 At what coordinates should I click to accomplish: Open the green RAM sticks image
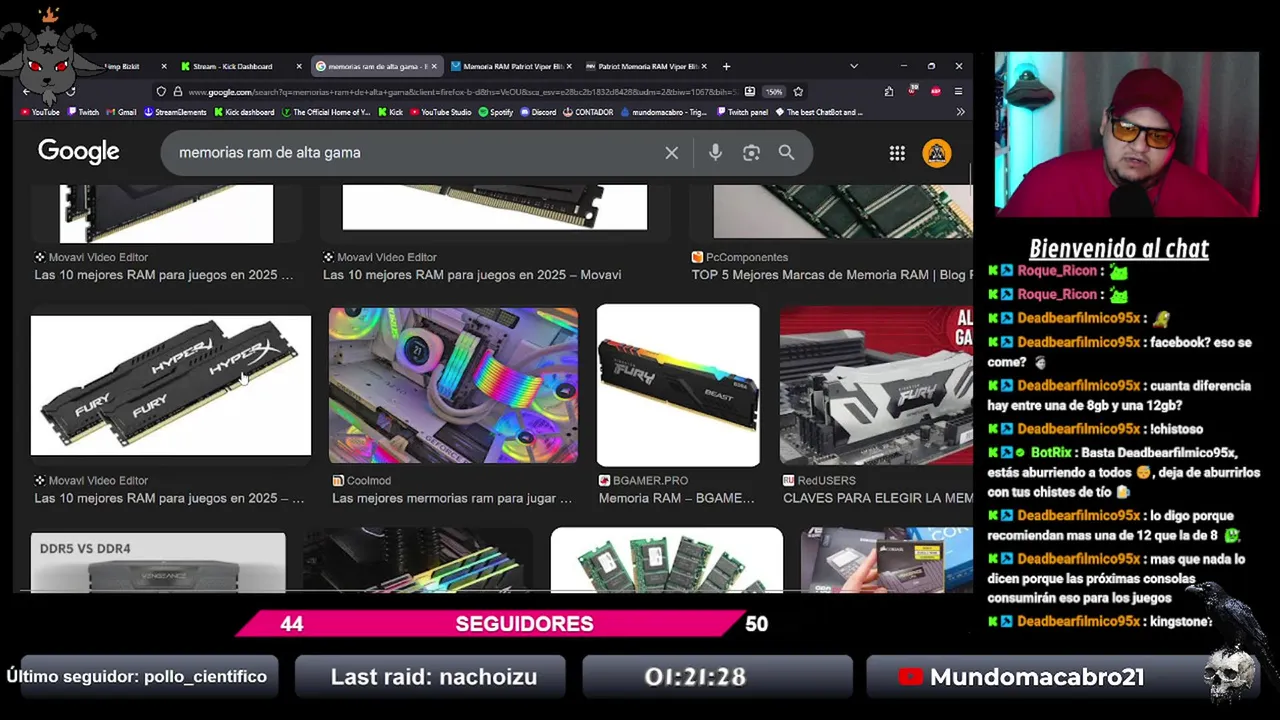(x=667, y=560)
